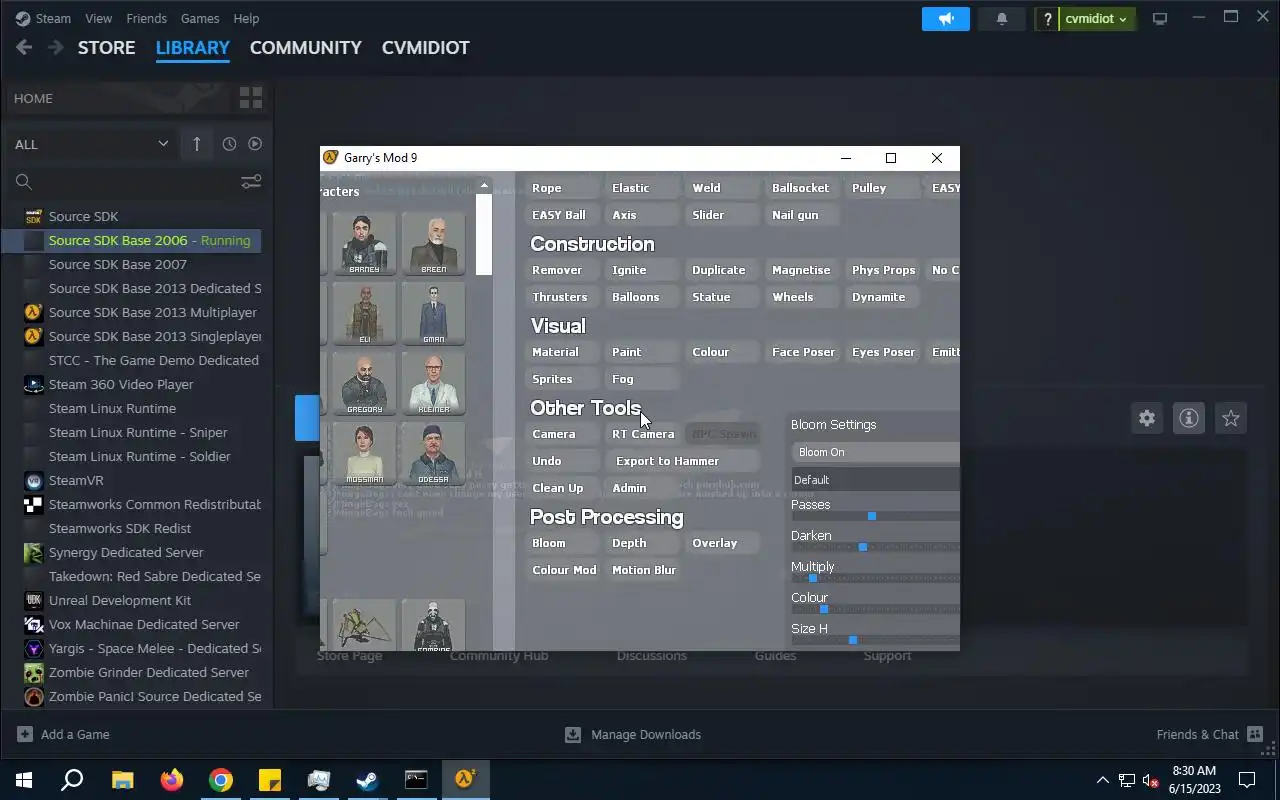This screenshot has height=800, width=1280.
Task: Click the sort ascending arrow in library
Action: tap(196, 144)
